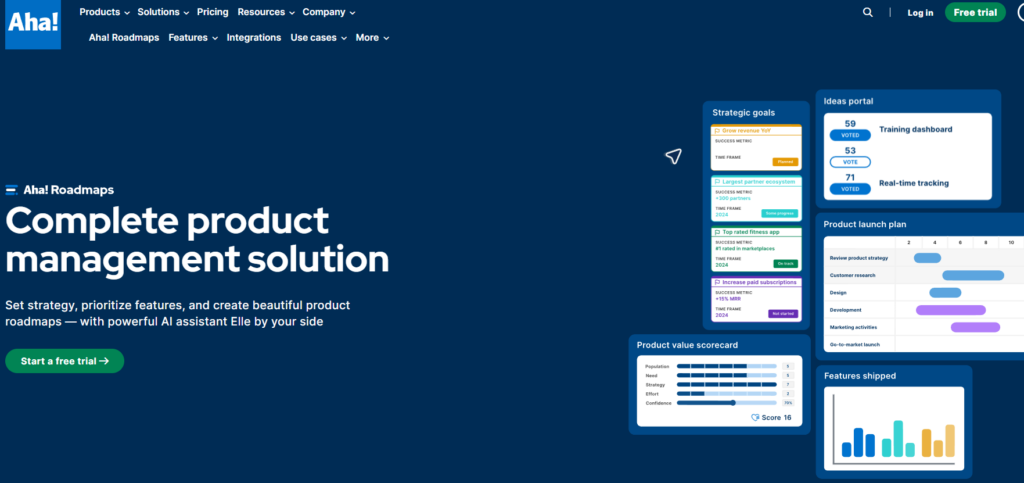The width and height of the screenshot is (1024, 483).
Task: Click flag icon on Grow revenue YoY goal
Action: [x=718, y=131]
